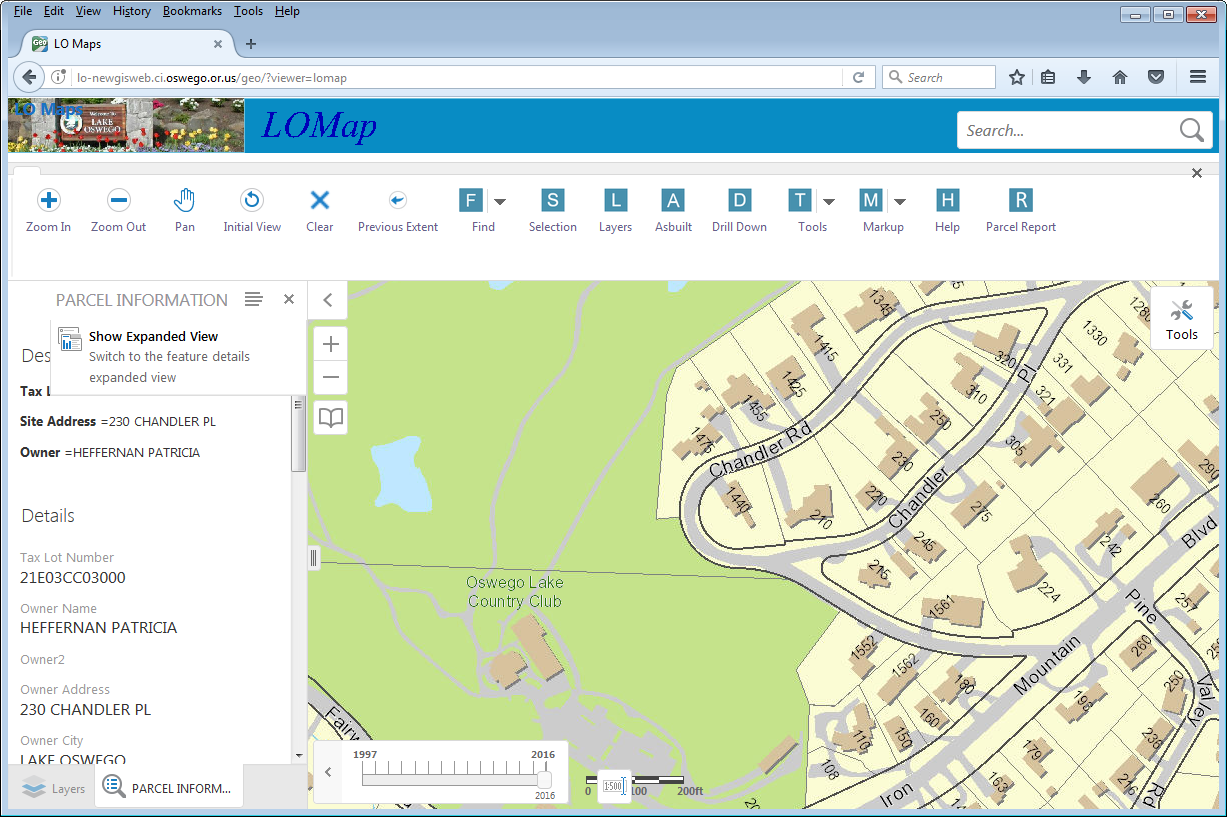
Task: Collapse the side panel with chevron
Action: (x=327, y=299)
